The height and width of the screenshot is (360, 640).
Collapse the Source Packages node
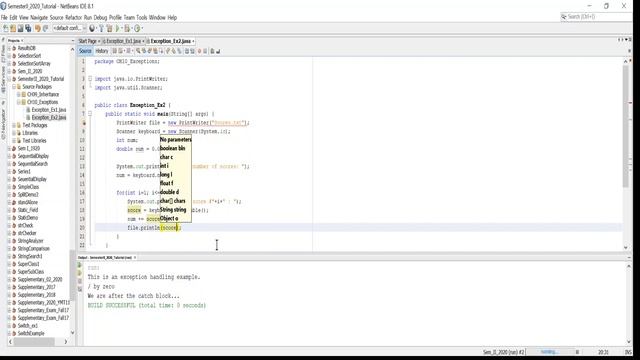pos(13,87)
